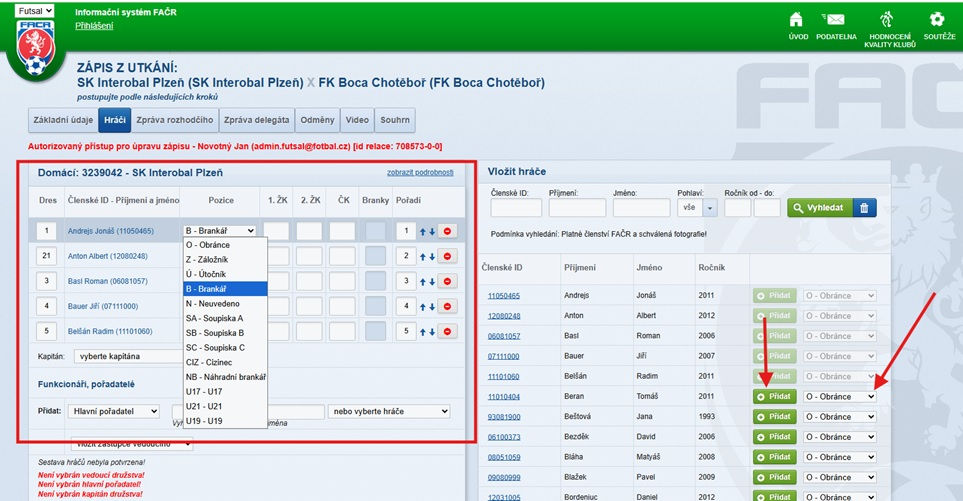Image resolution: width=963 pixels, height=501 pixels.
Task: Open position dropdown for Blažek Pavel
Action: [840, 477]
